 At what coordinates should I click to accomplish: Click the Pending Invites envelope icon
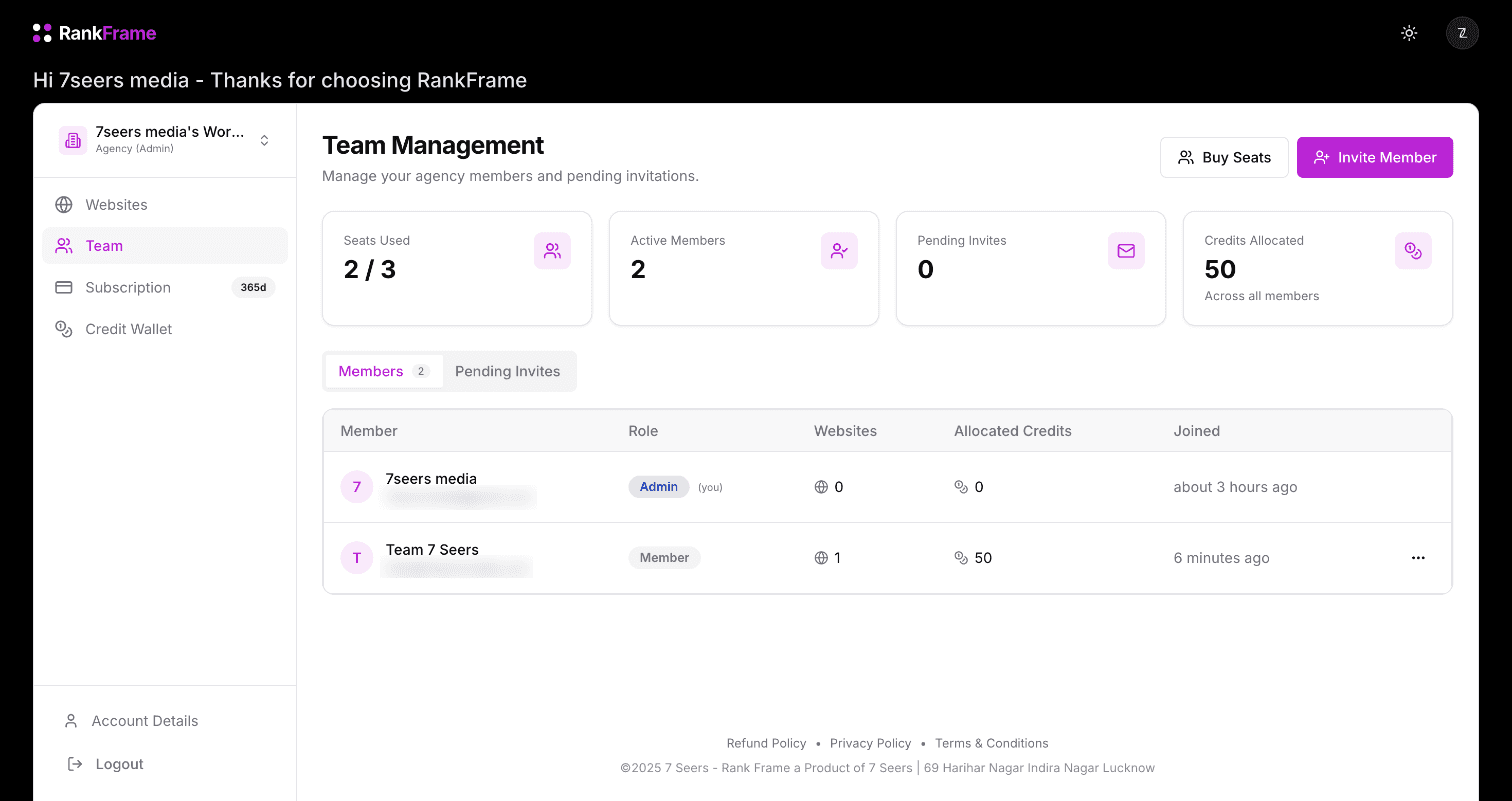(x=1126, y=251)
